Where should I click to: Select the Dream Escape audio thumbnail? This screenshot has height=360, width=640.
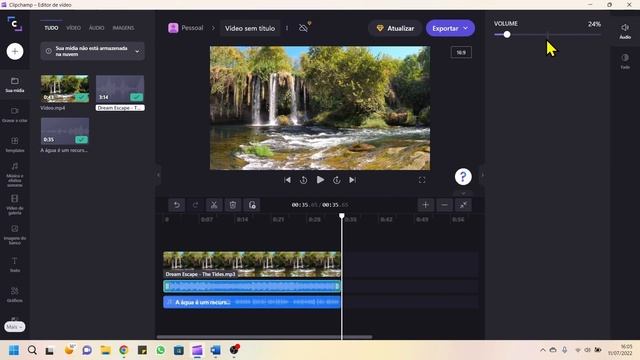tap(120, 89)
